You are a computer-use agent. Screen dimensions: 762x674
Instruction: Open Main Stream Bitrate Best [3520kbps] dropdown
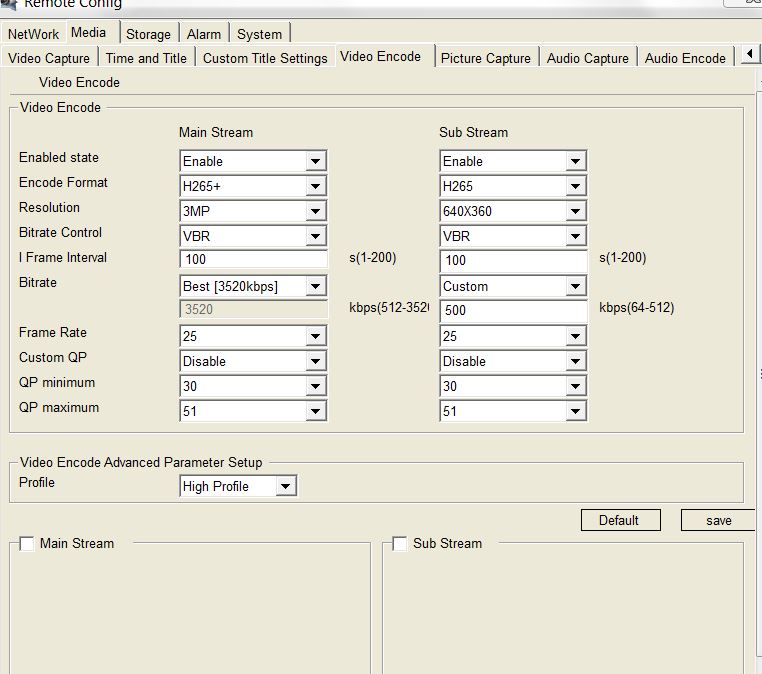(x=253, y=286)
